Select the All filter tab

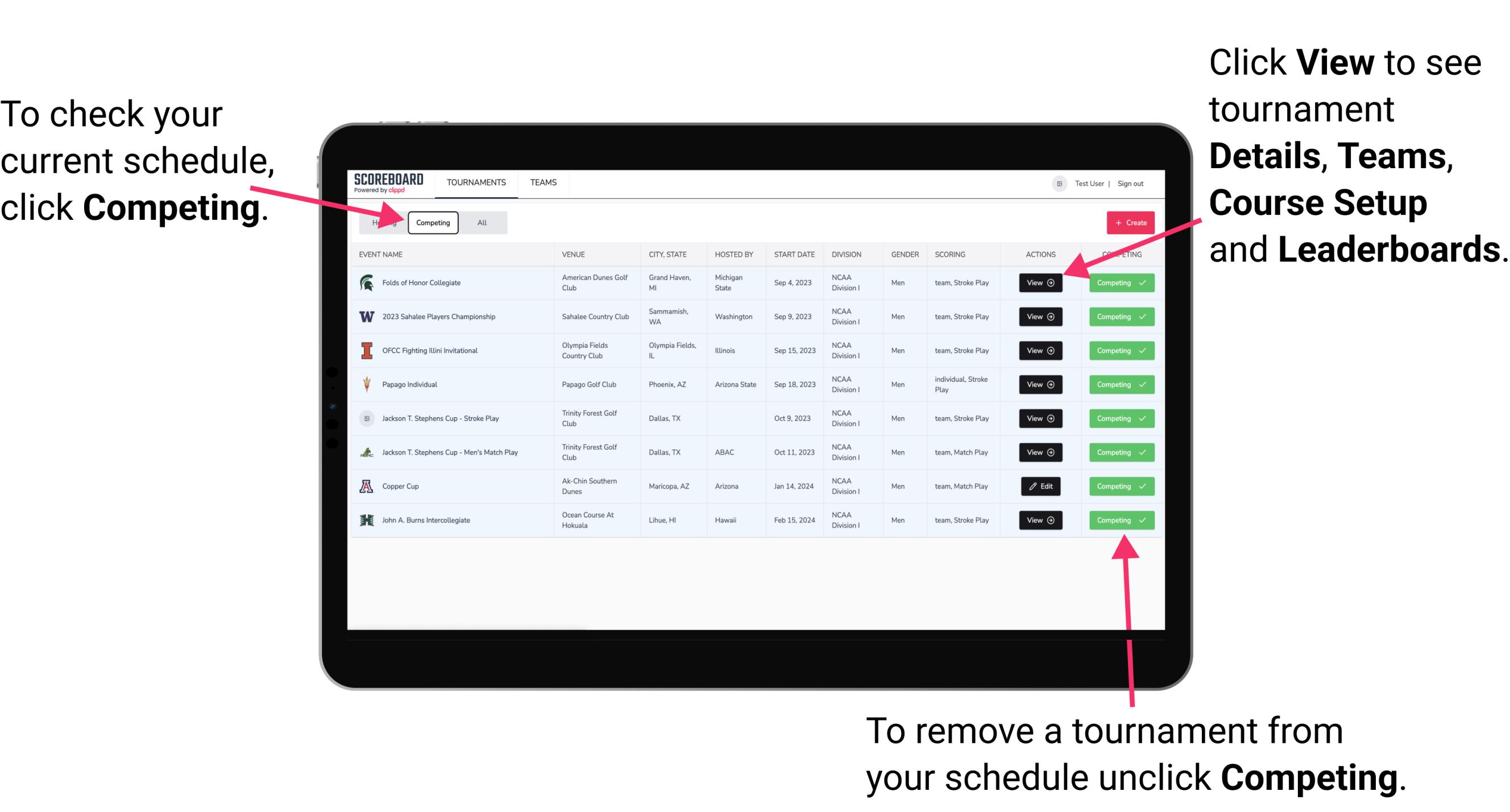tap(481, 222)
